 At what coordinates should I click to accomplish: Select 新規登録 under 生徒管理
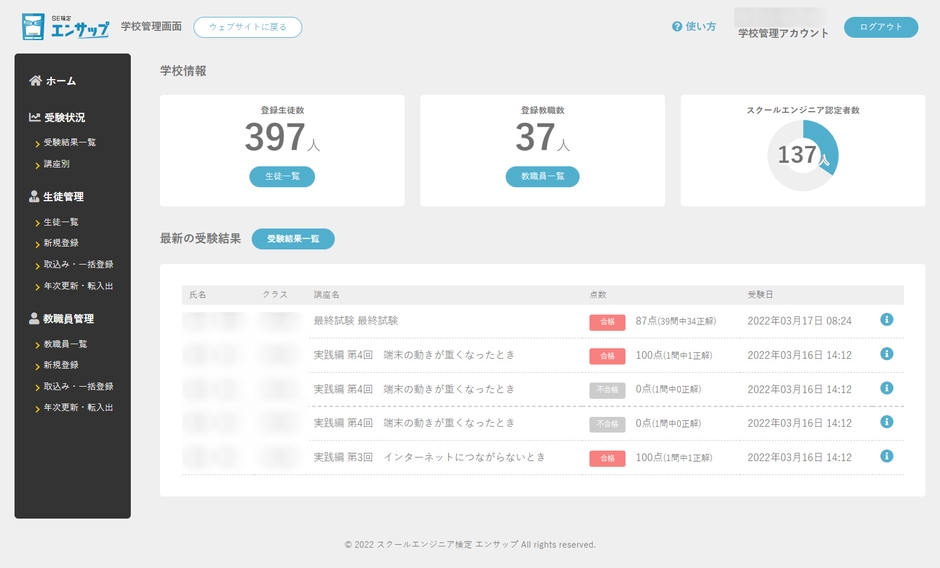60,243
